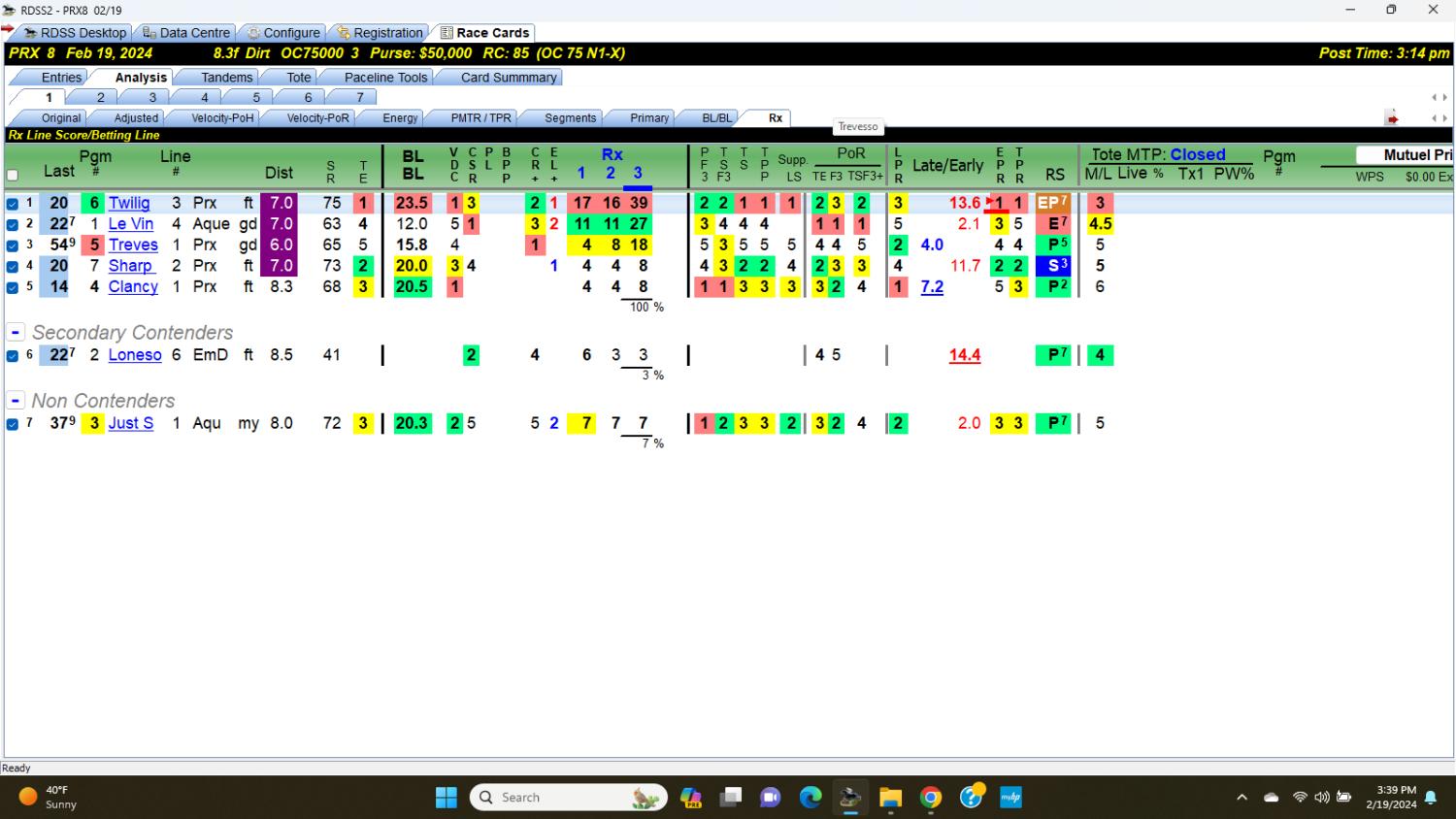Select the Velocity-PoH sub-tab
Image resolution: width=1456 pixels, height=819 pixels.
point(221,118)
